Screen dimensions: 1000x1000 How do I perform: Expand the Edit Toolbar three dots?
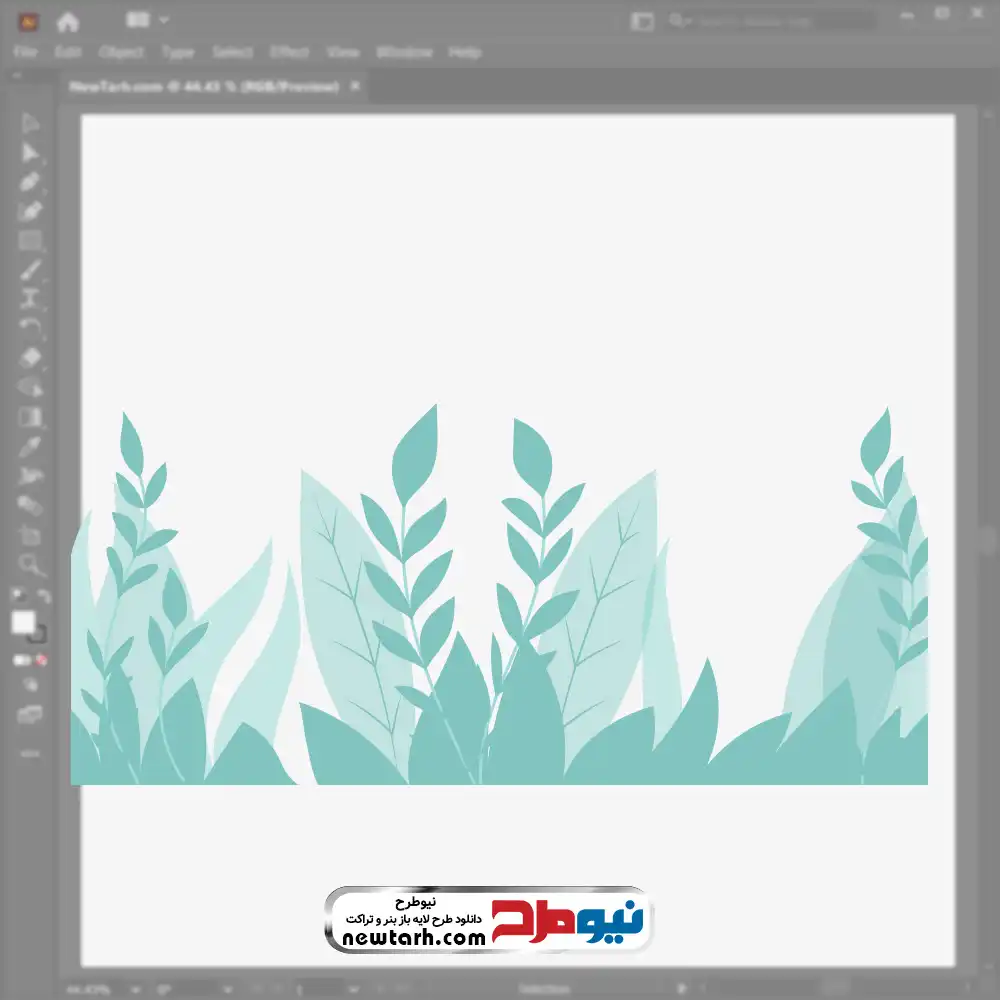coord(30,753)
